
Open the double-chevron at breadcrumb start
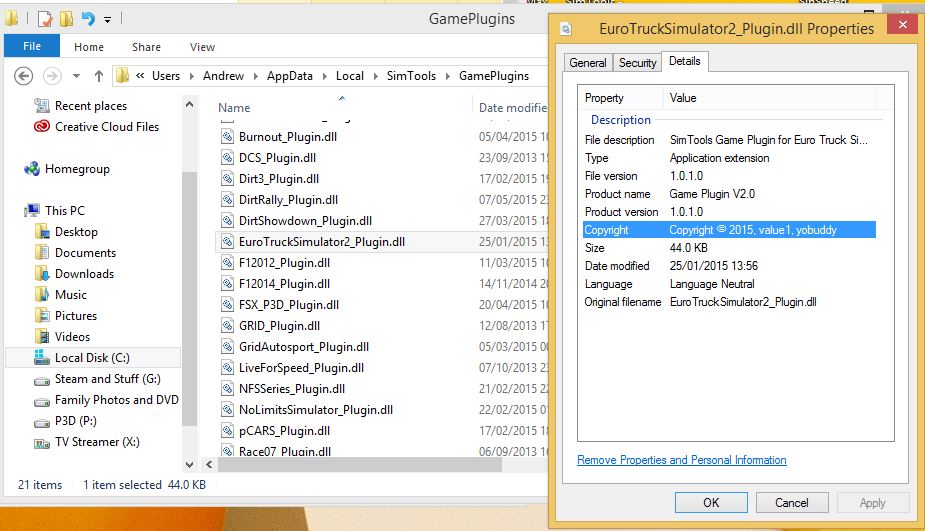(140, 76)
